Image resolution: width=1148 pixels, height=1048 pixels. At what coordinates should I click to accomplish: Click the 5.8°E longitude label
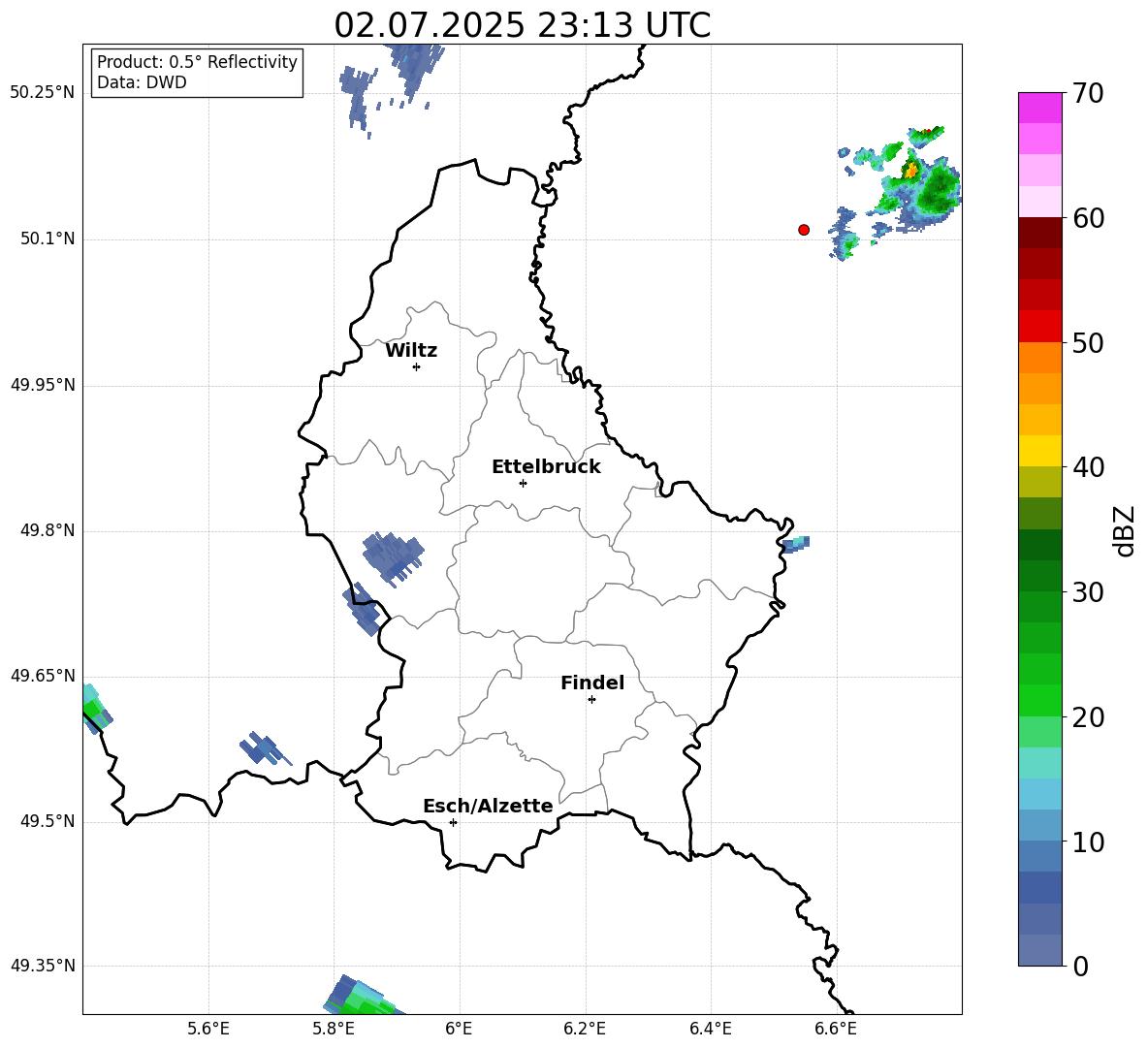click(x=334, y=1029)
